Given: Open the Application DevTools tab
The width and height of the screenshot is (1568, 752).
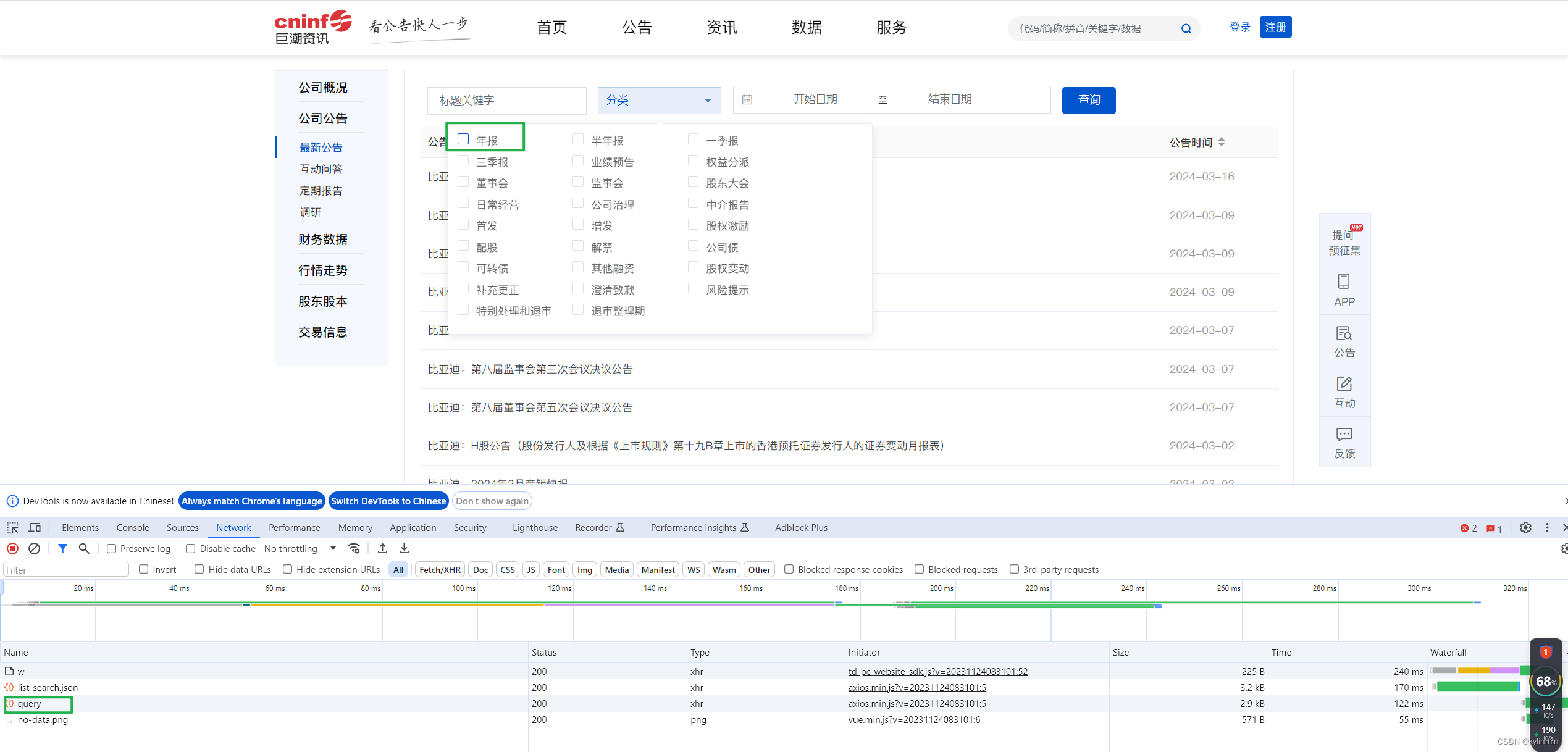Looking at the screenshot, I should pyautogui.click(x=413, y=528).
